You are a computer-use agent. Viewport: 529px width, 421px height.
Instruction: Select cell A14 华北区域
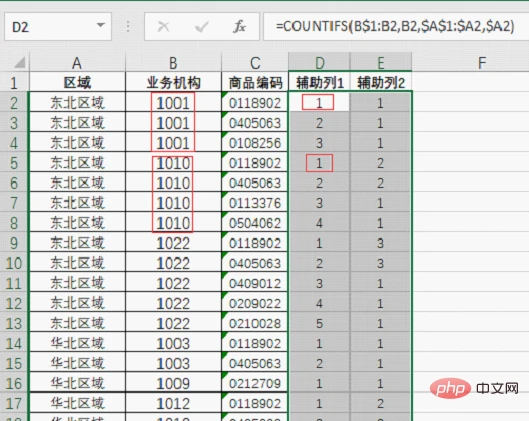tap(77, 343)
